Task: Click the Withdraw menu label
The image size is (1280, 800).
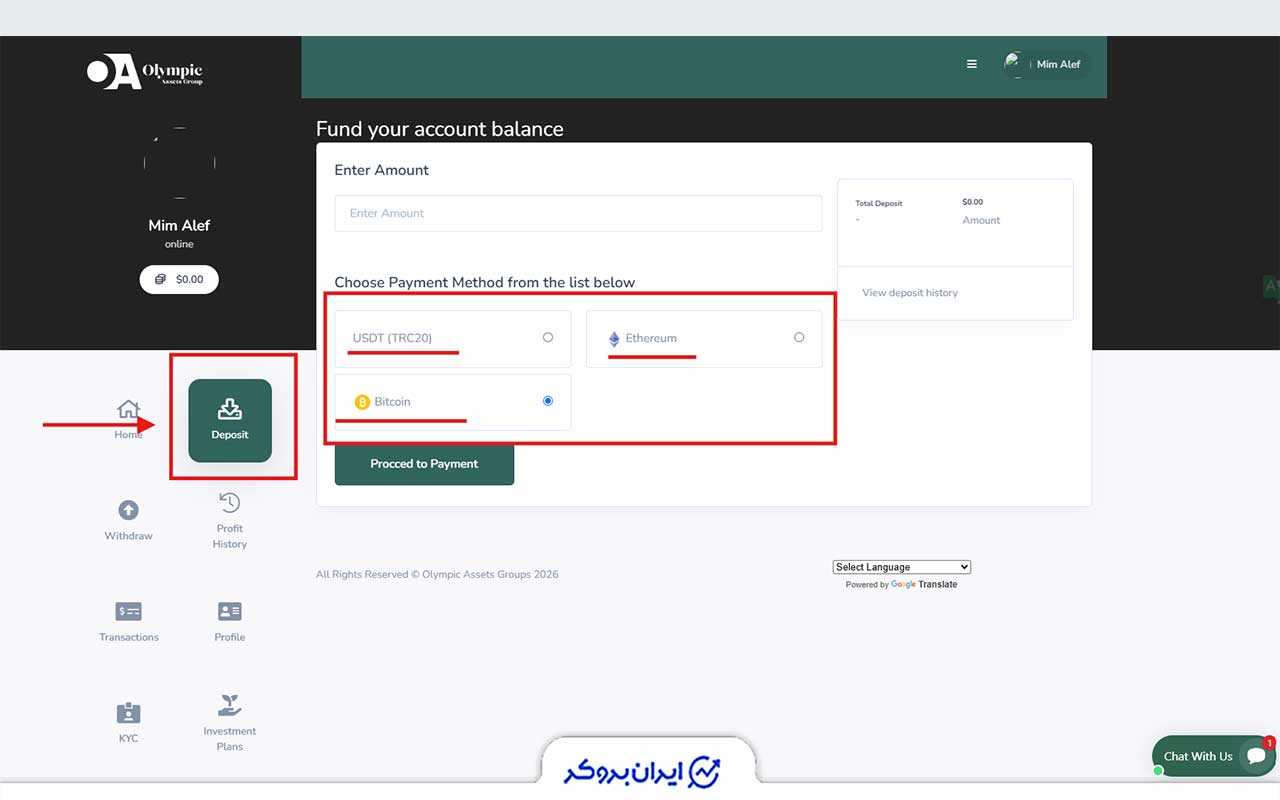Action: tap(128, 536)
